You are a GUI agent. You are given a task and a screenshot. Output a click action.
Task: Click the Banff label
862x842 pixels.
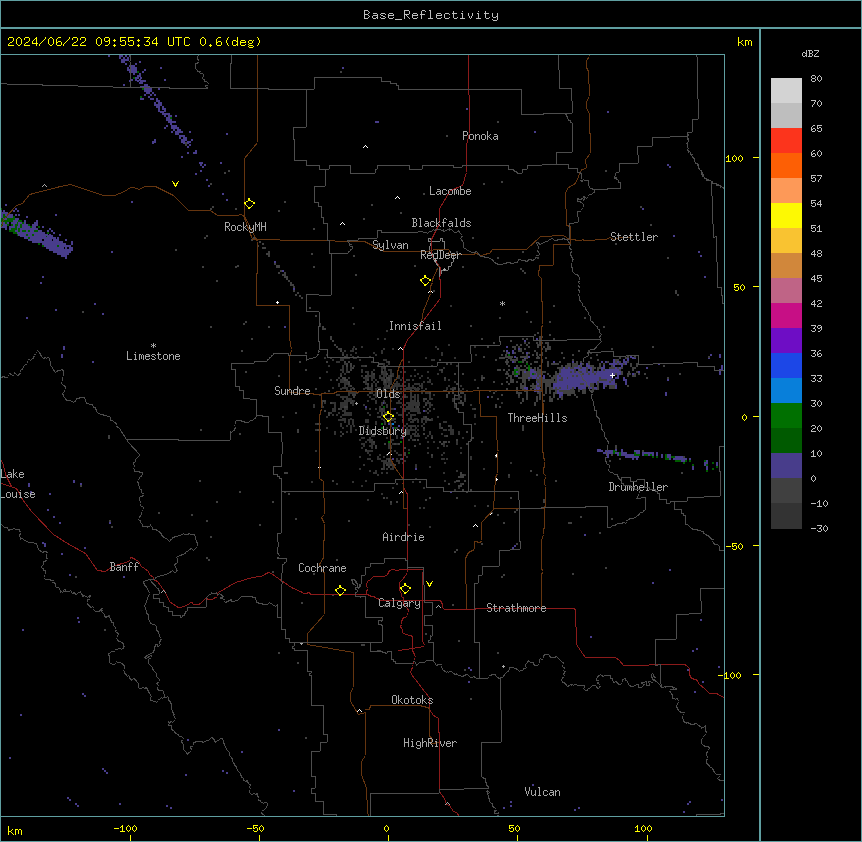pos(124,567)
